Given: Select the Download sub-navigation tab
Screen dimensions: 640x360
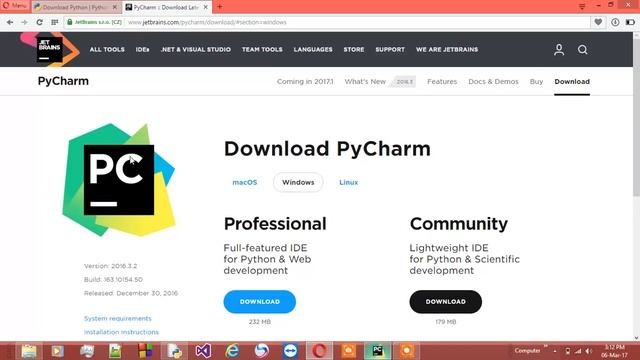Looking at the screenshot, I should [x=572, y=82].
